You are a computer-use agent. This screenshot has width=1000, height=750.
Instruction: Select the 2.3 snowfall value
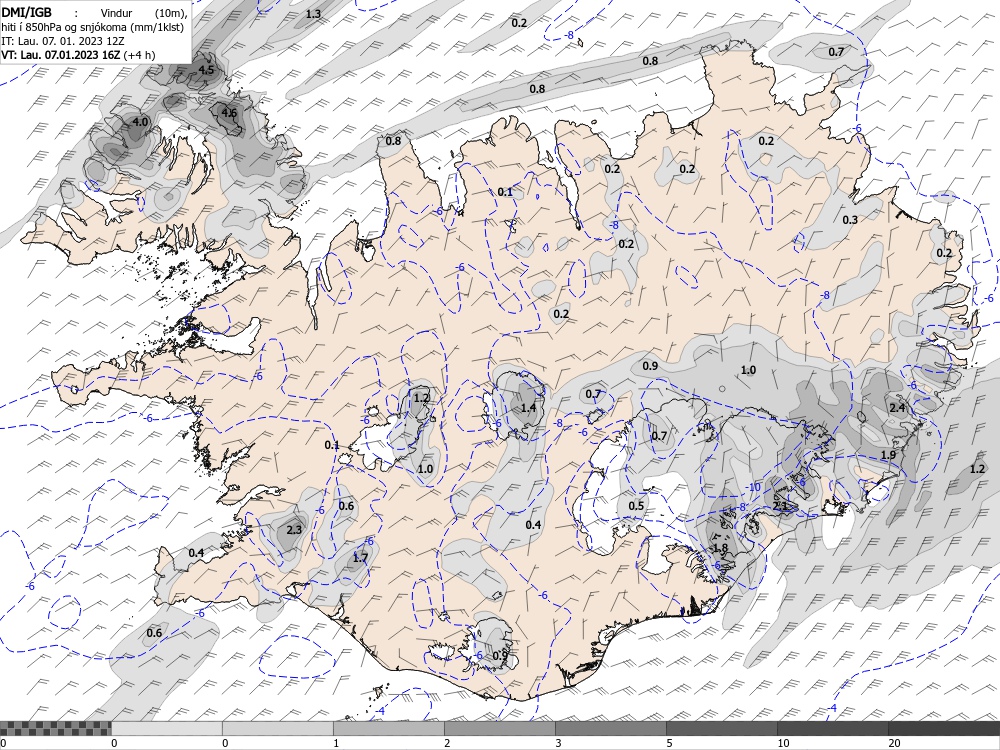[294, 529]
